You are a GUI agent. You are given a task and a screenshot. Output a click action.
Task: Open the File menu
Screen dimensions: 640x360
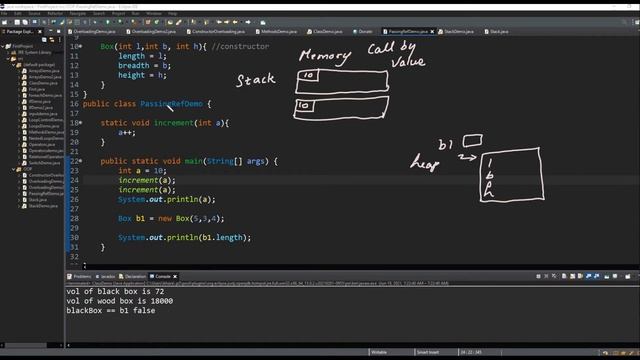click(x=4, y=13)
